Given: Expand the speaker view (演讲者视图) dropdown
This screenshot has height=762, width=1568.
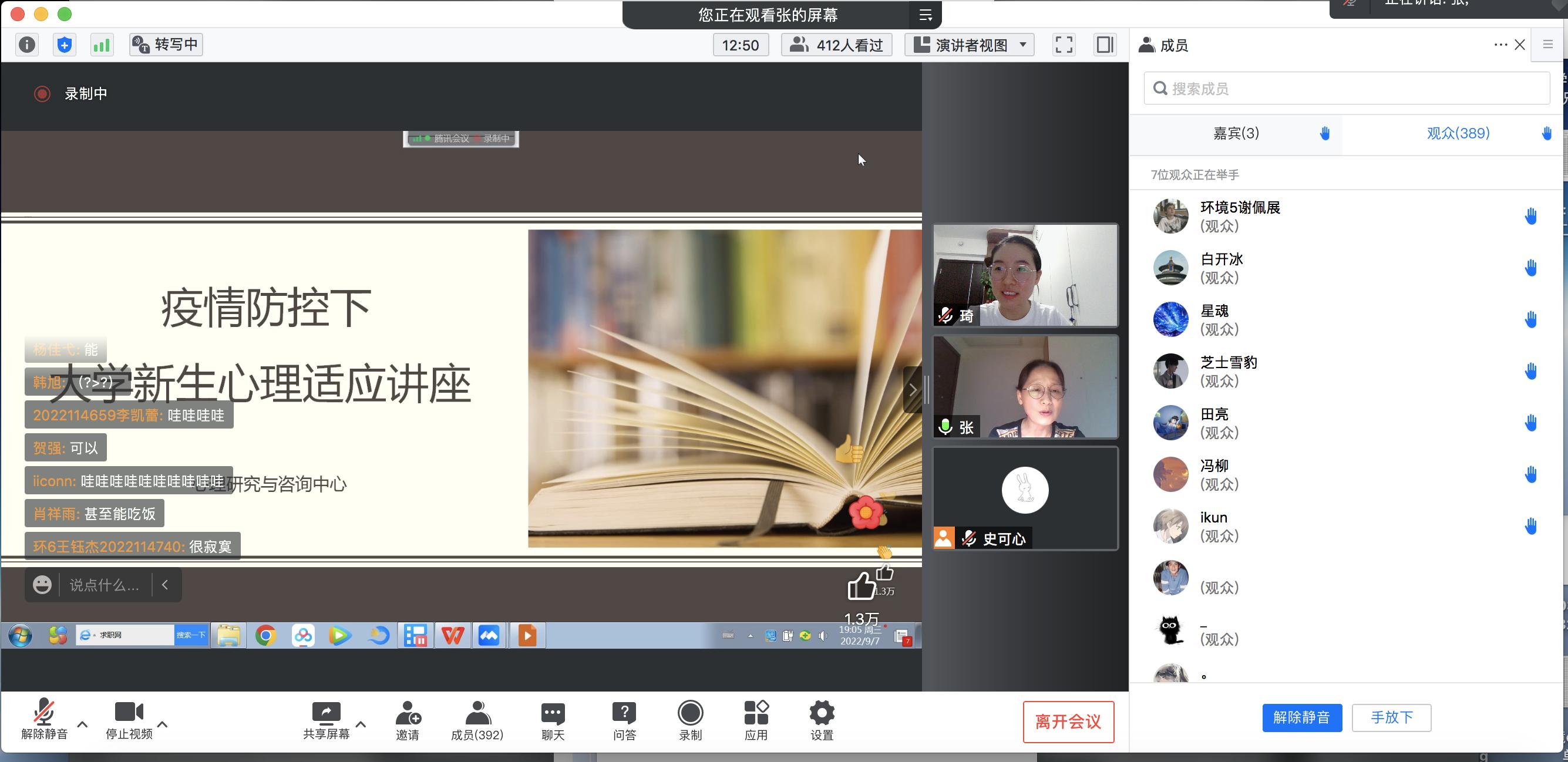Looking at the screenshot, I should tap(970, 45).
